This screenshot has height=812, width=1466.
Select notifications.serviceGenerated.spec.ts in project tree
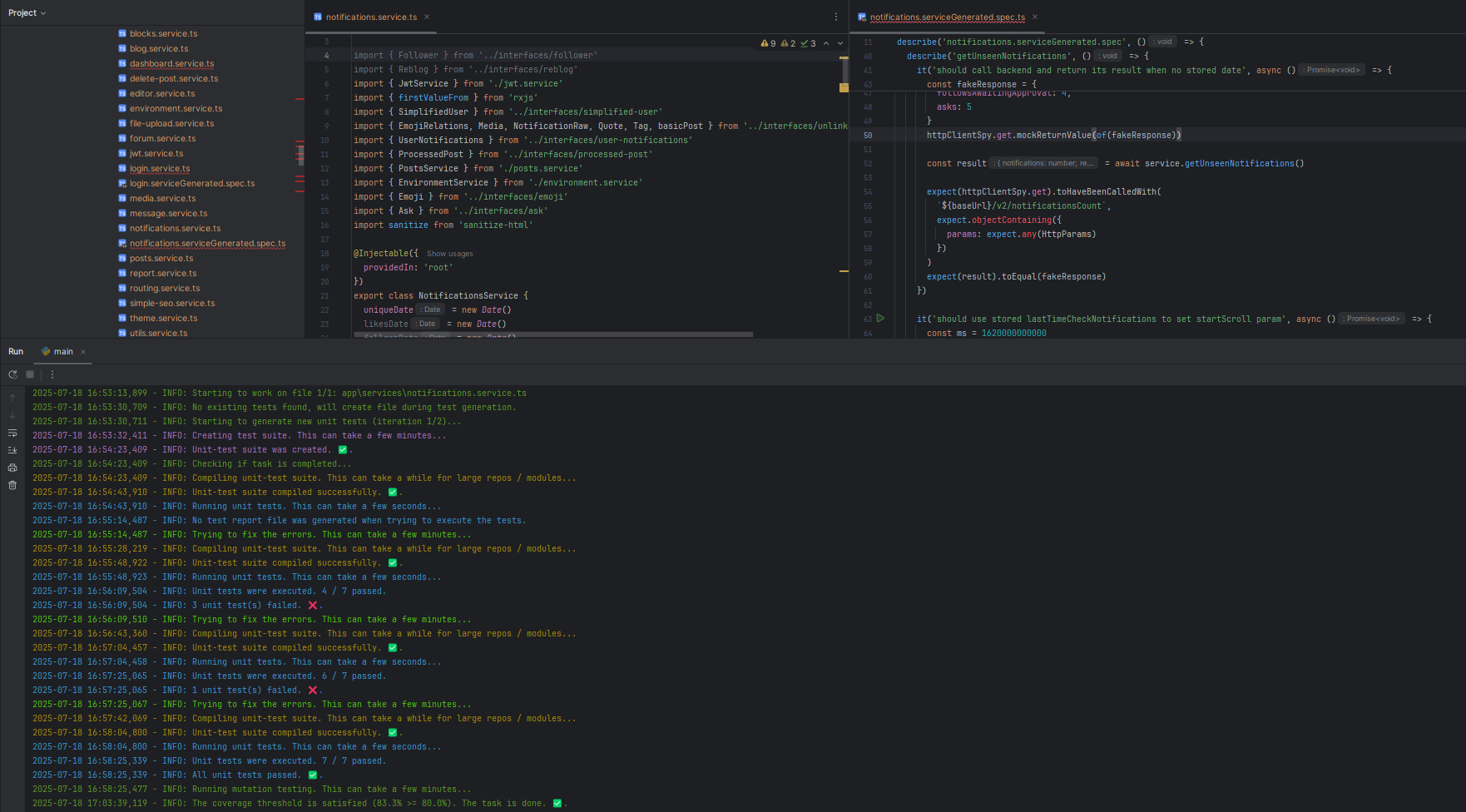click(201, 243)
